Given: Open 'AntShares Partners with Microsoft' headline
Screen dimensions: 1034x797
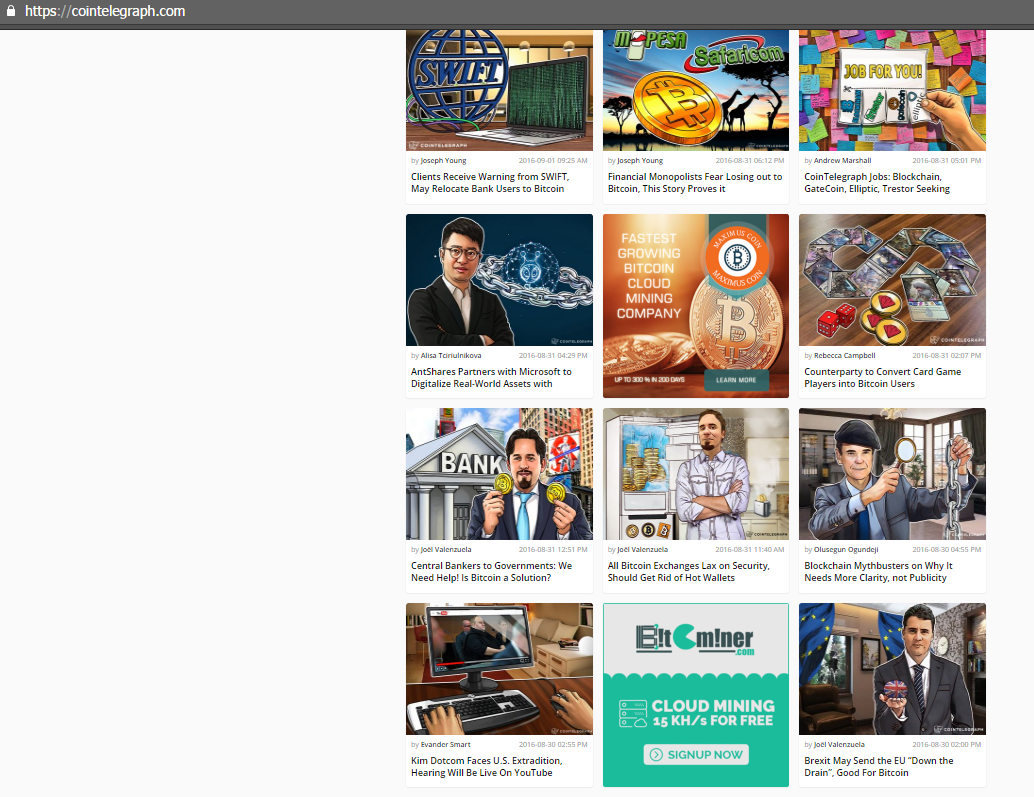Looking at the screenshot, I should (x=491, y=378).
